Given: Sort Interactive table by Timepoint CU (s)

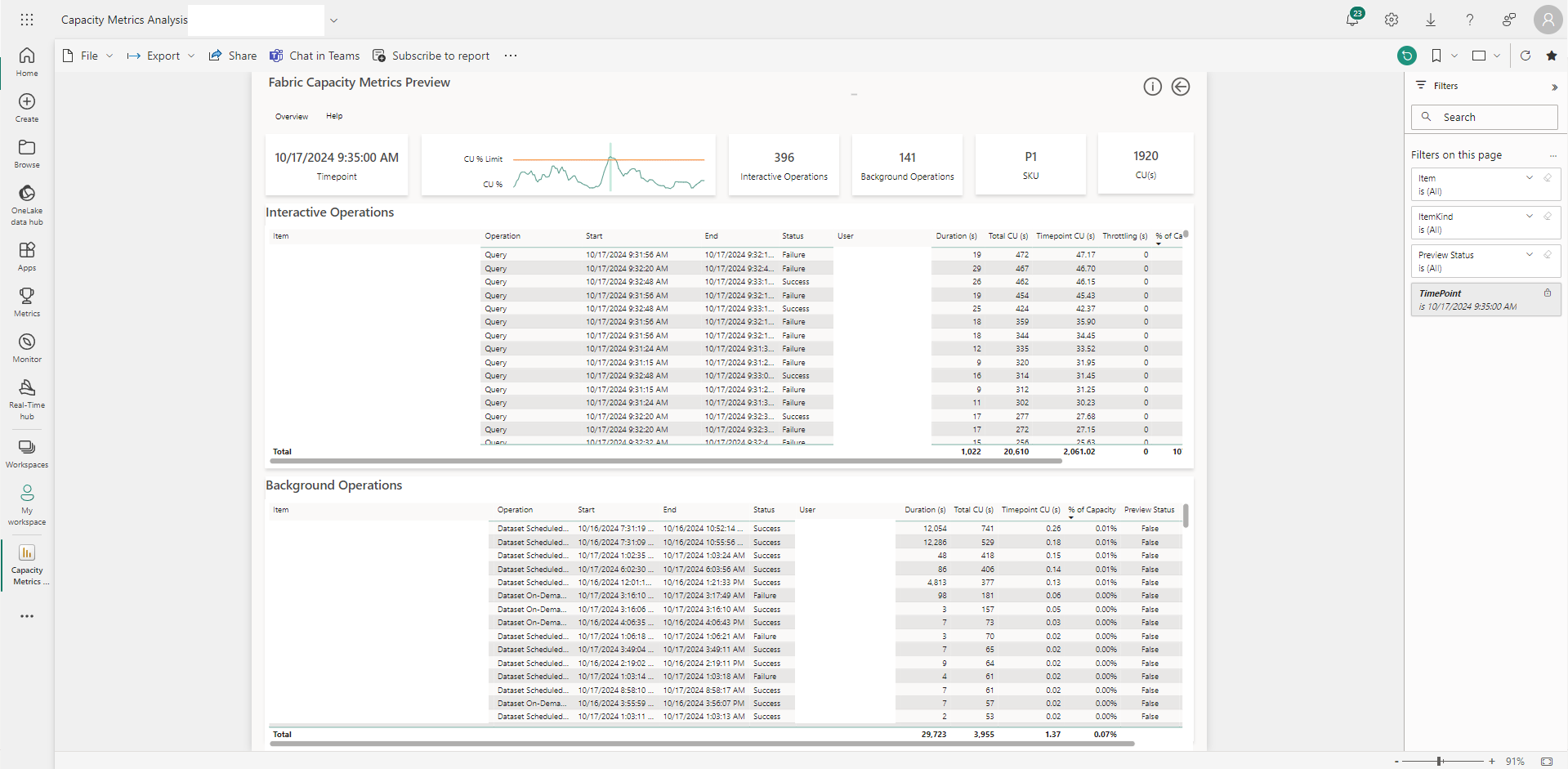Looking at the screenshot, I should (x=1065, y=236).
